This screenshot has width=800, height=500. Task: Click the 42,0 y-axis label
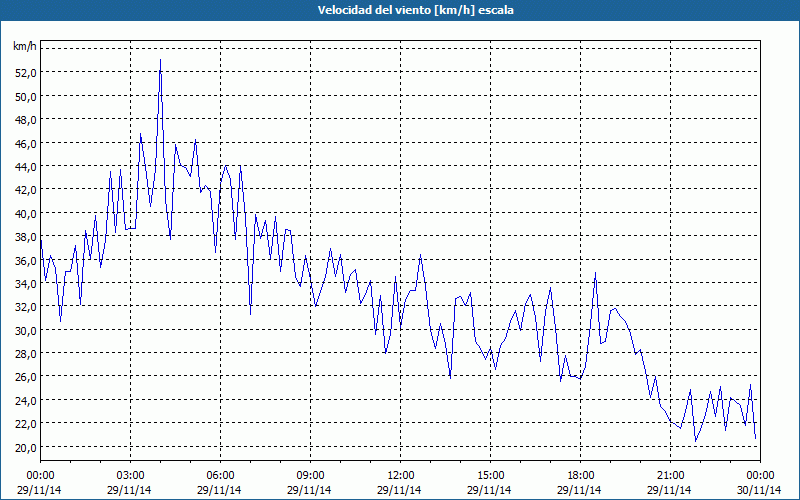click(x=27, y=190)
